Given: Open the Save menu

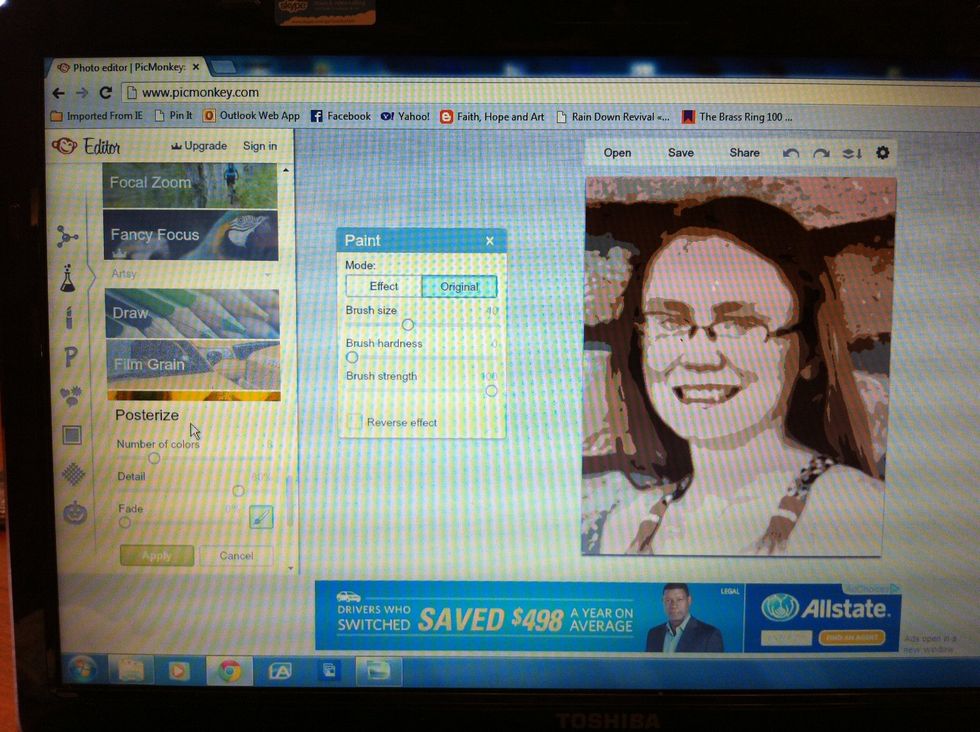Looking at the screenshot, I should (x=681, y=153).
